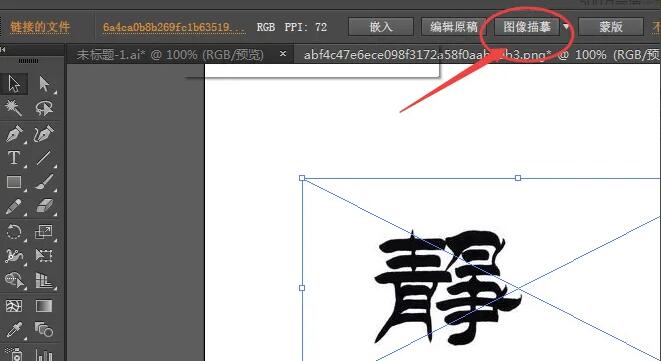Switch to the 未标题-1.ai document tab
661x361 pixels.
170,55
